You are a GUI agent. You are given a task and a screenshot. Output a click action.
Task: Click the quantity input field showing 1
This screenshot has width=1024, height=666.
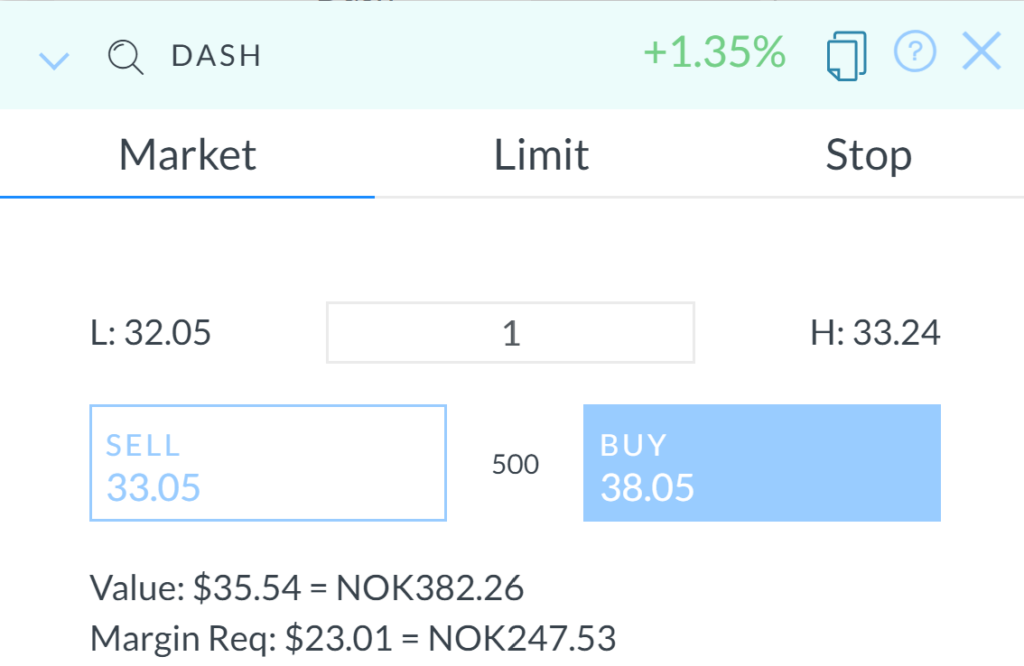click(x=510, y=332)
